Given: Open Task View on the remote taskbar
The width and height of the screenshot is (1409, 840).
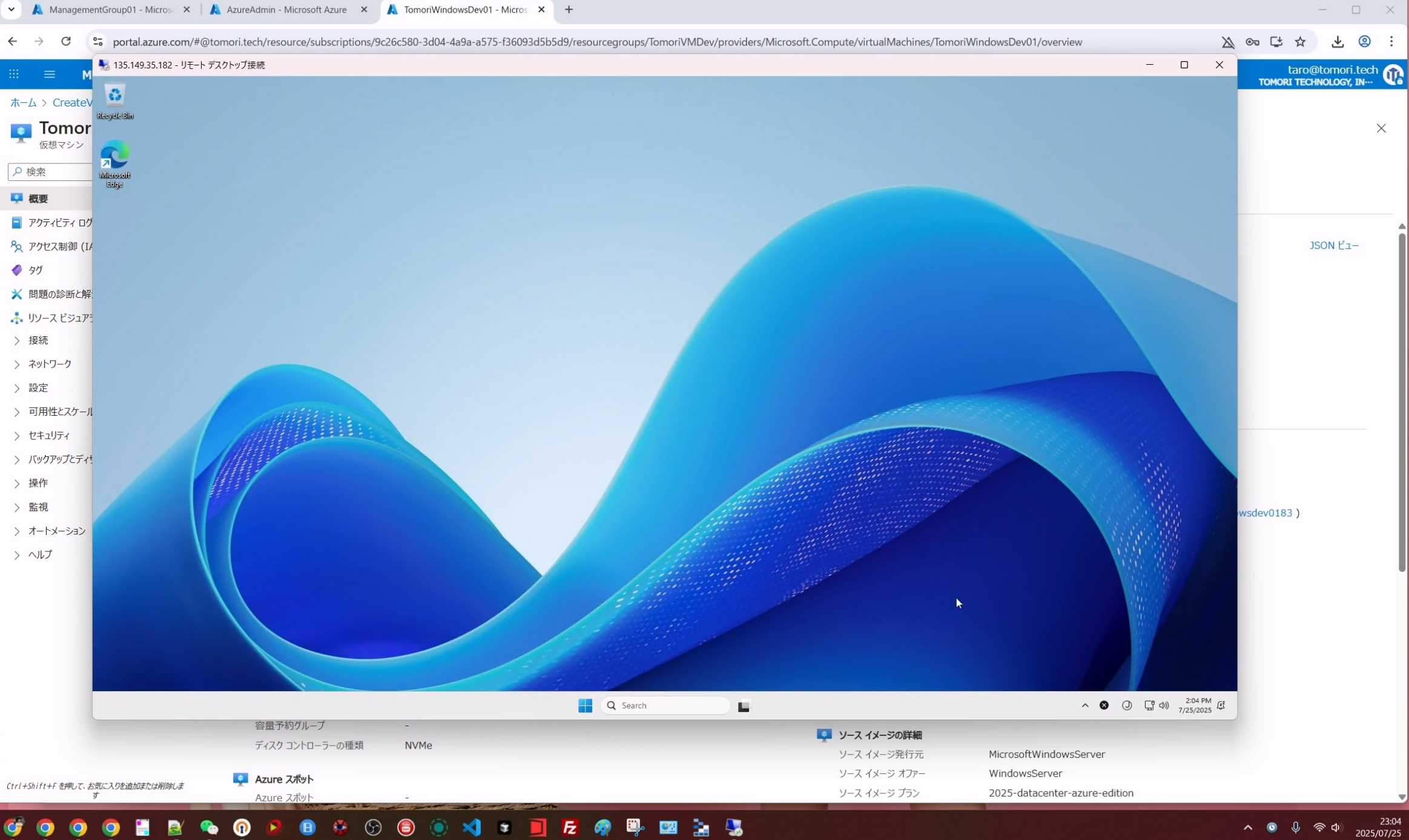Looking at the screenshot, I should pyautogui.click(x=744, y=706).
